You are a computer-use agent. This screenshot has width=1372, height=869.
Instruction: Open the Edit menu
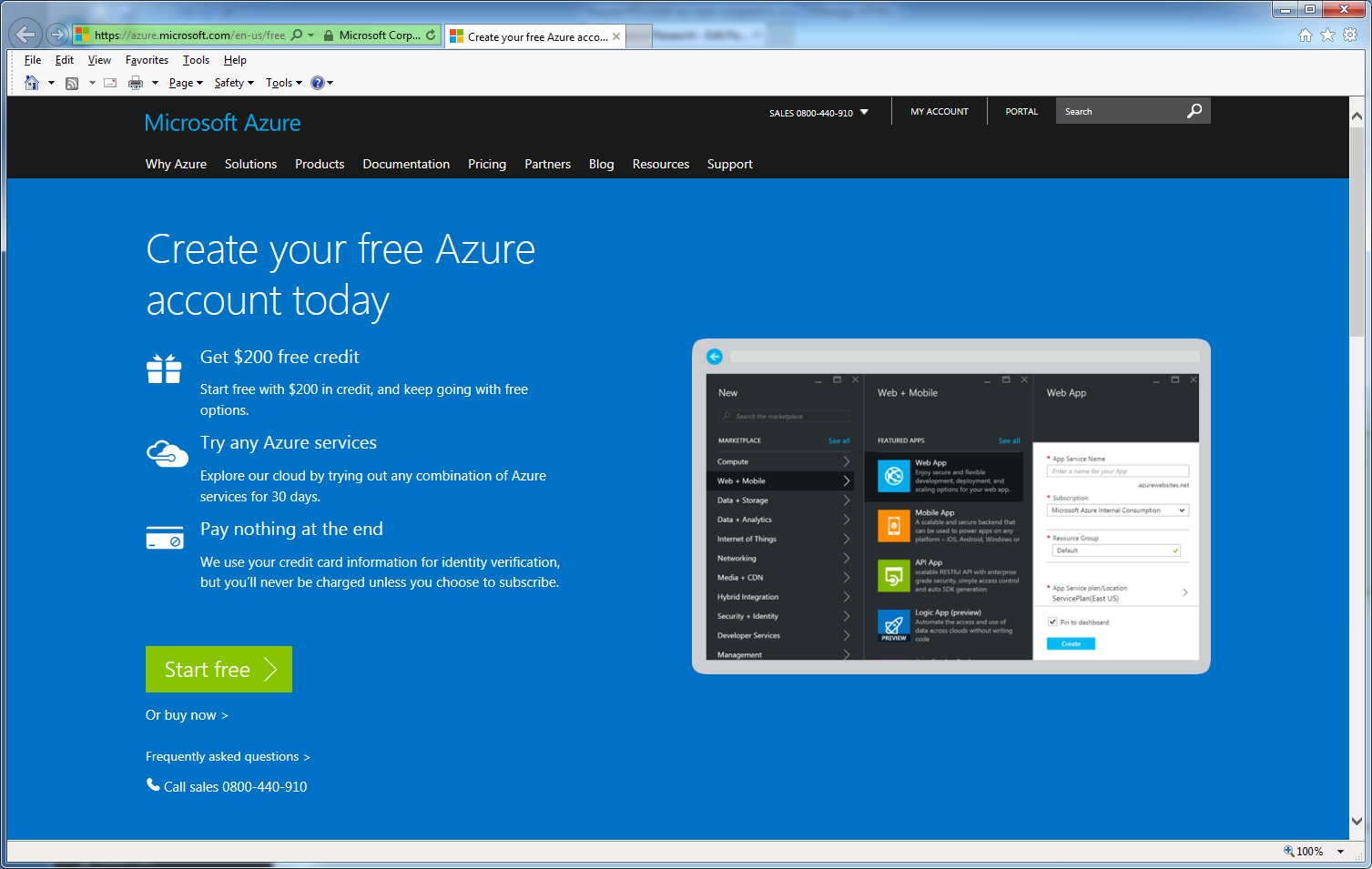pyautogui.click(x=65, y=60)
